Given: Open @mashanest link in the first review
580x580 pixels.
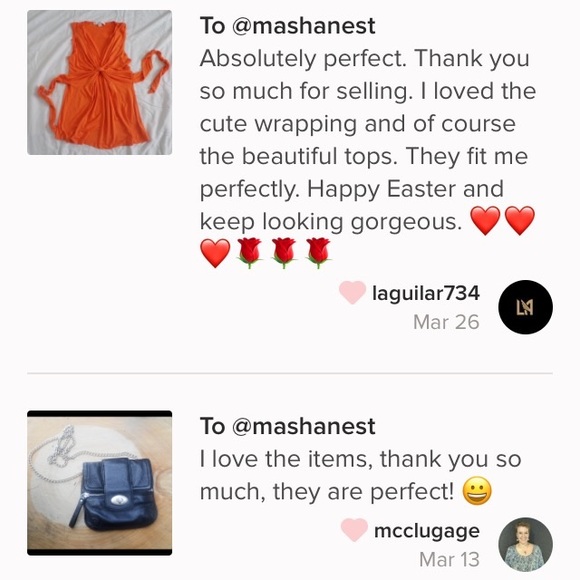Looking at the screenshot, I should (x=303, y=26).
